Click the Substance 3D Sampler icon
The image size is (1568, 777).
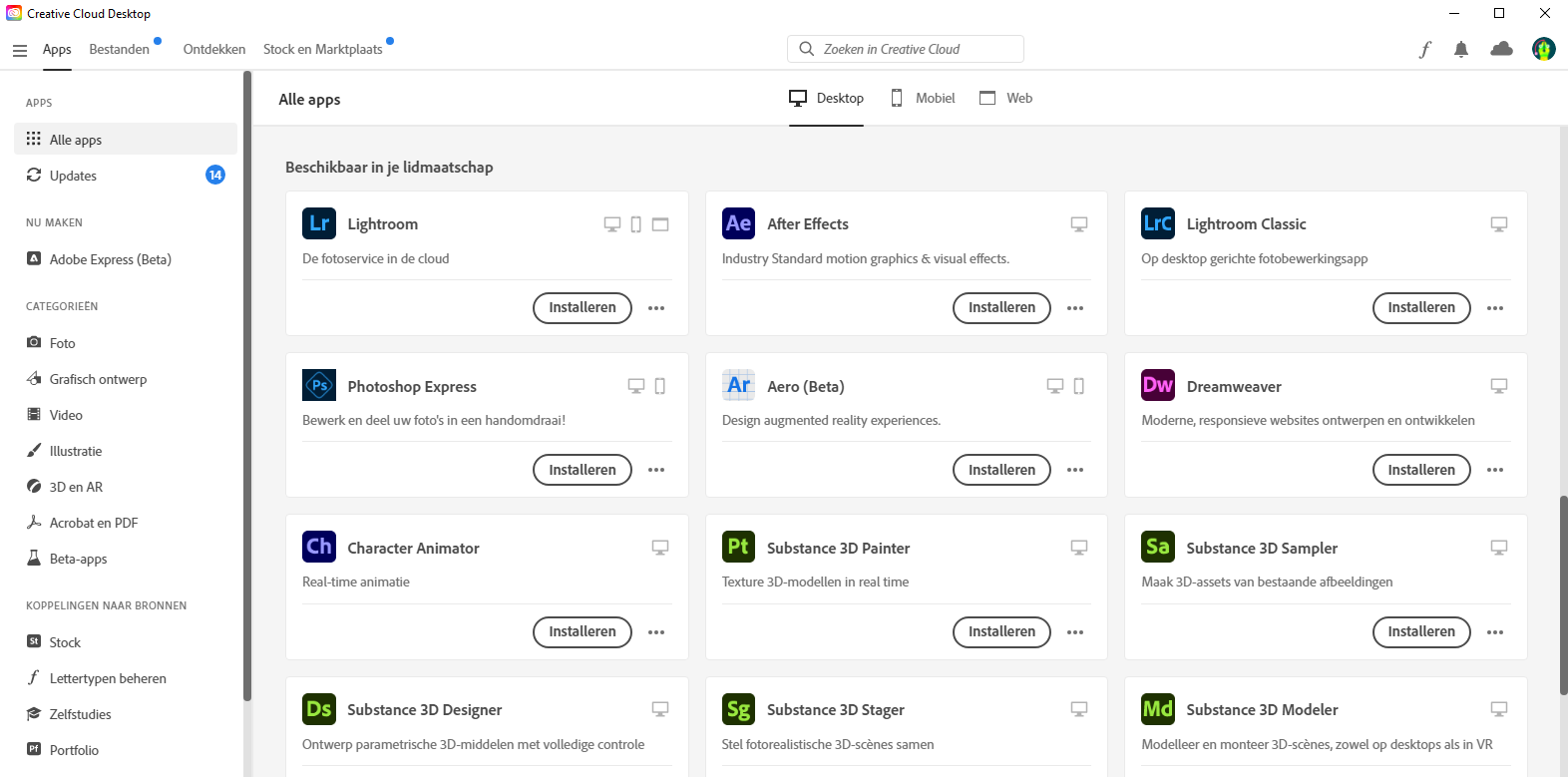point(1158,547)
